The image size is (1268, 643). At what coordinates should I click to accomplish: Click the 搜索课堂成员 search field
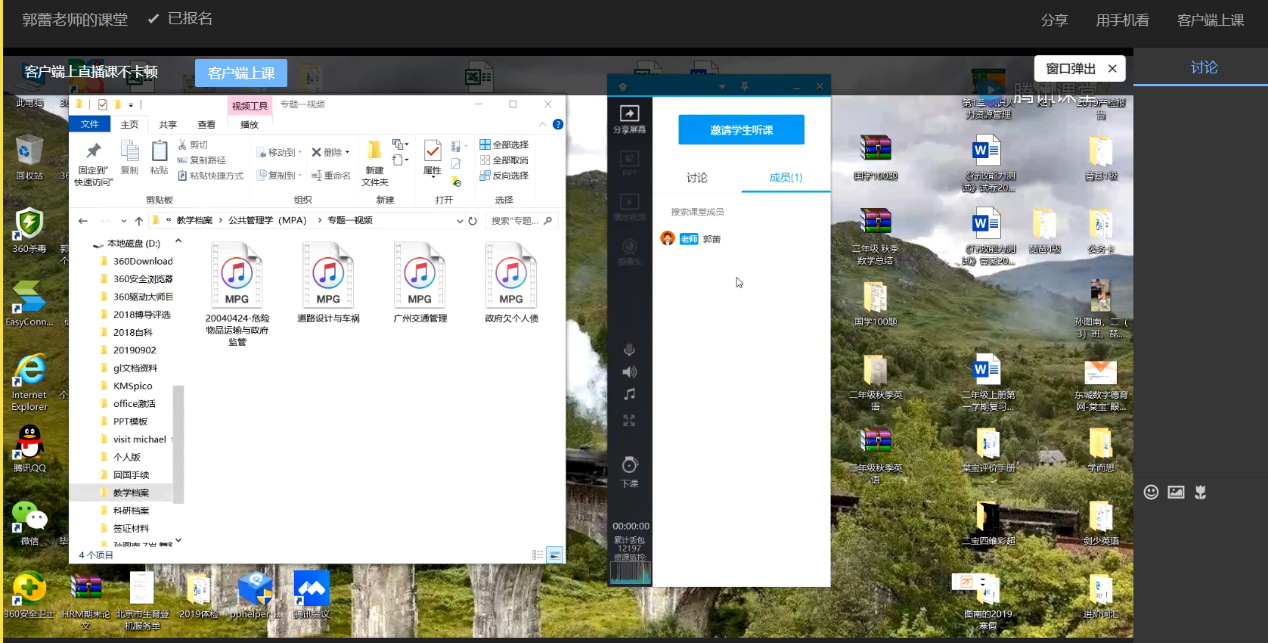point(741,212)
